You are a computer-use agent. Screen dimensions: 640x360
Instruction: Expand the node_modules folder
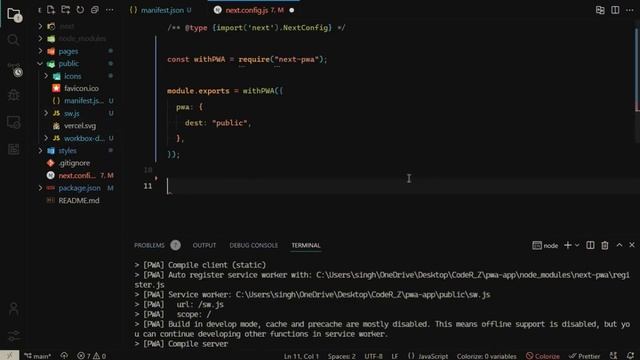[x=40, y=39]
